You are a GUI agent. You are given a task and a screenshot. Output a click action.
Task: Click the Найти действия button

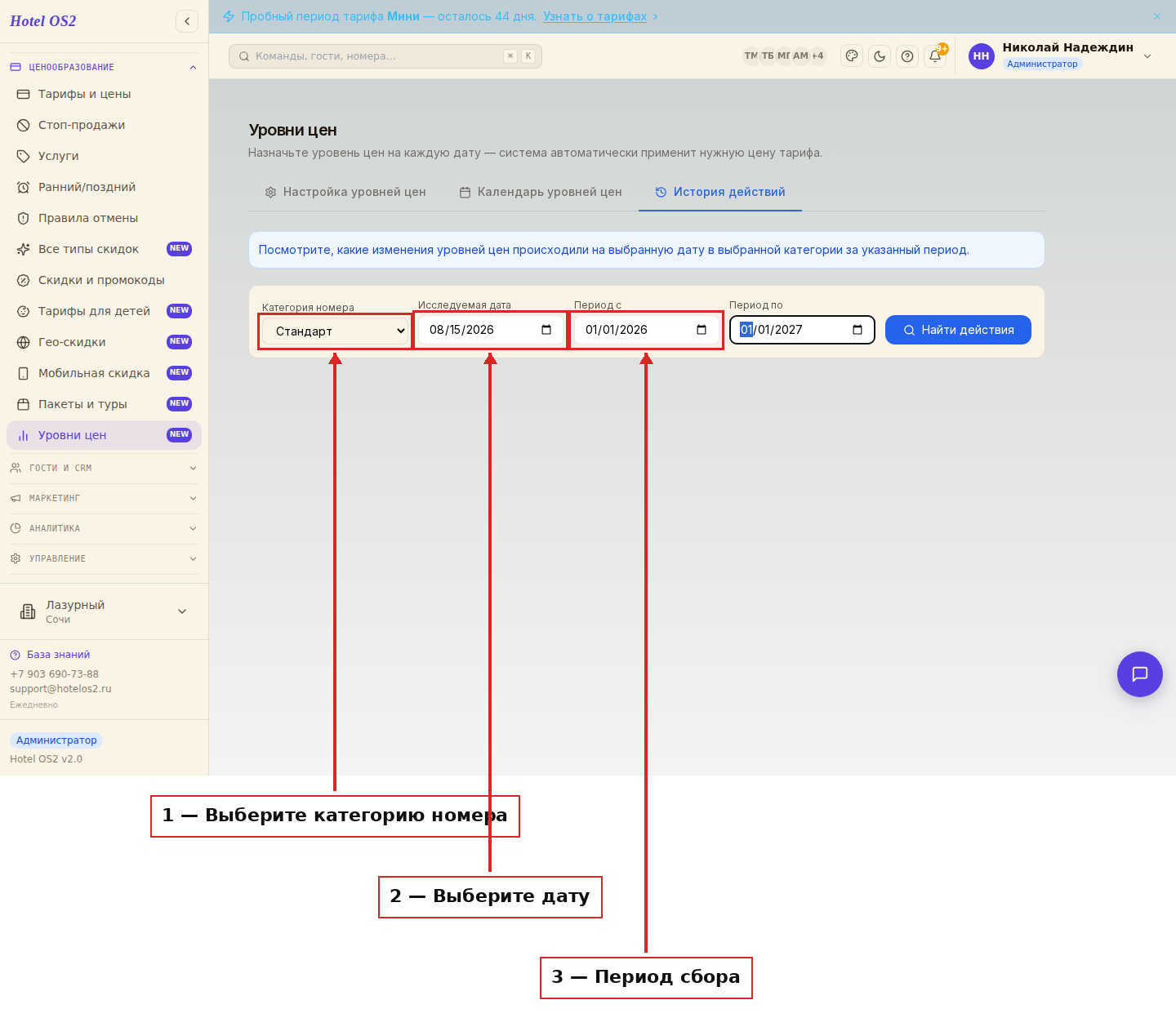point(958,330)
